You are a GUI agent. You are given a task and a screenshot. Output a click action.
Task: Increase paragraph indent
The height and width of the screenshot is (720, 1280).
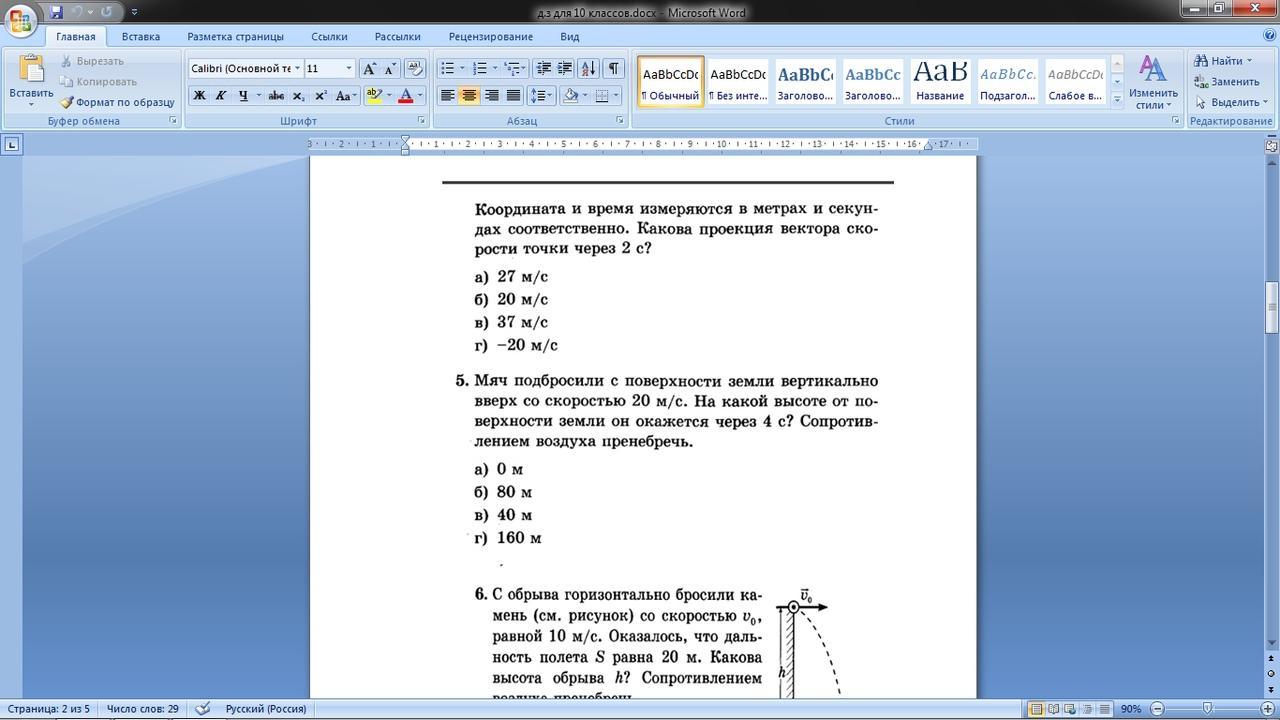click(565, 68)
